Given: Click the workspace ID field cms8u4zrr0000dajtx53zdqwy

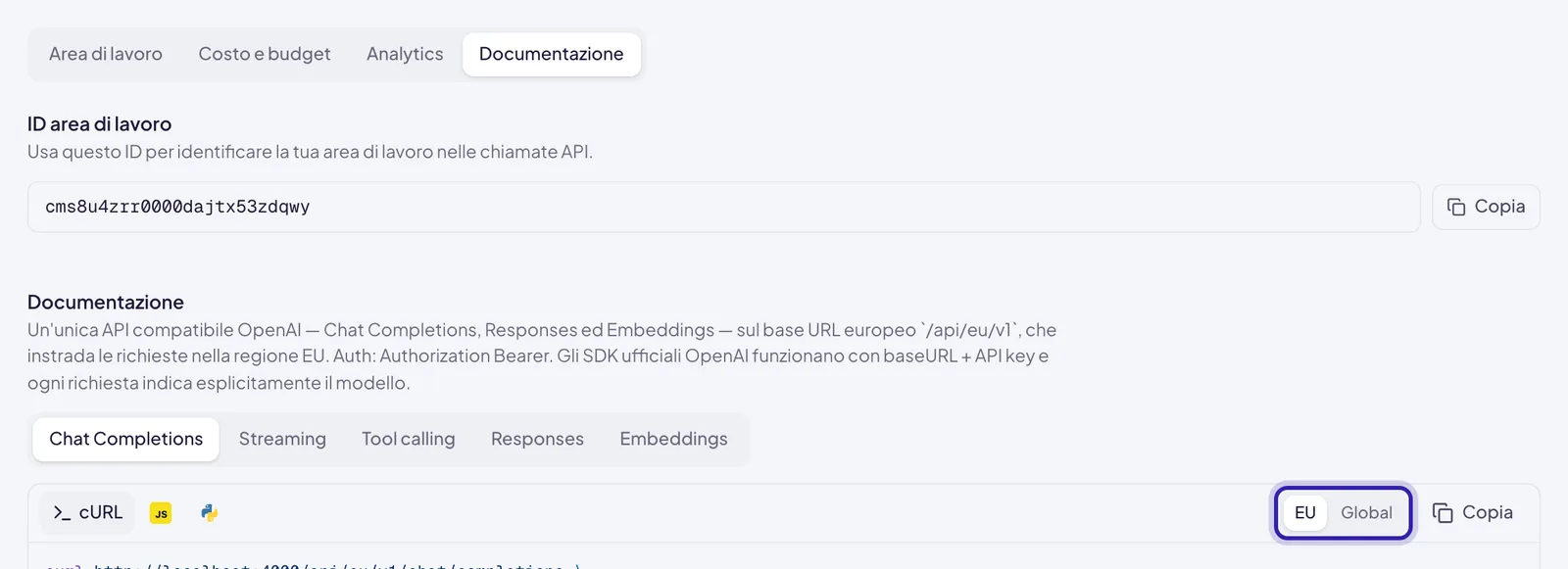Looking at the screenshot, I should click(x=723, y=207).
